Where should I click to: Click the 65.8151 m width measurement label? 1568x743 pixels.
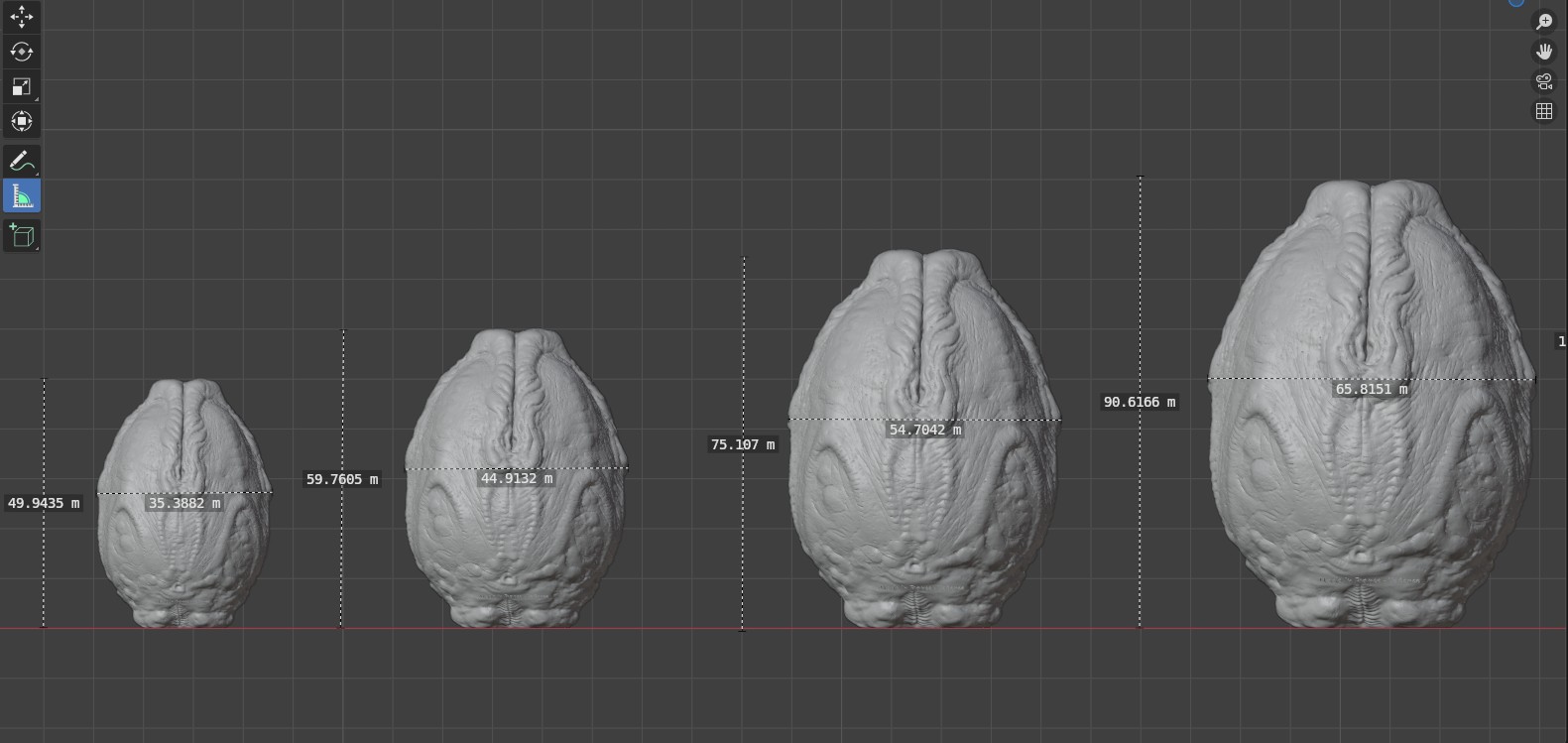click(x=1372, y=389)
